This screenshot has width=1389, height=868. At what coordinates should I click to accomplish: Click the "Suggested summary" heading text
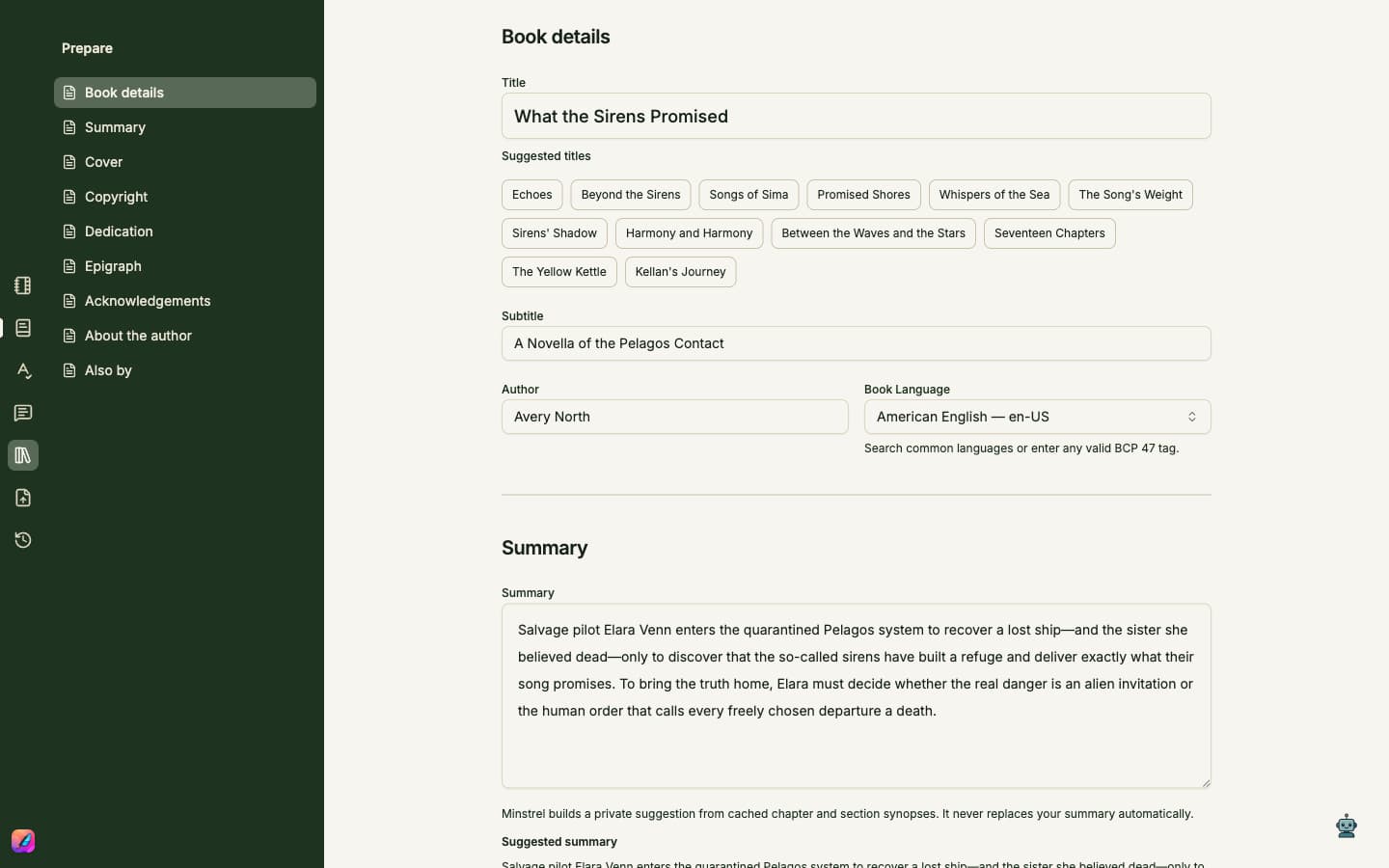pyautogui.click(x=559, y=842)
